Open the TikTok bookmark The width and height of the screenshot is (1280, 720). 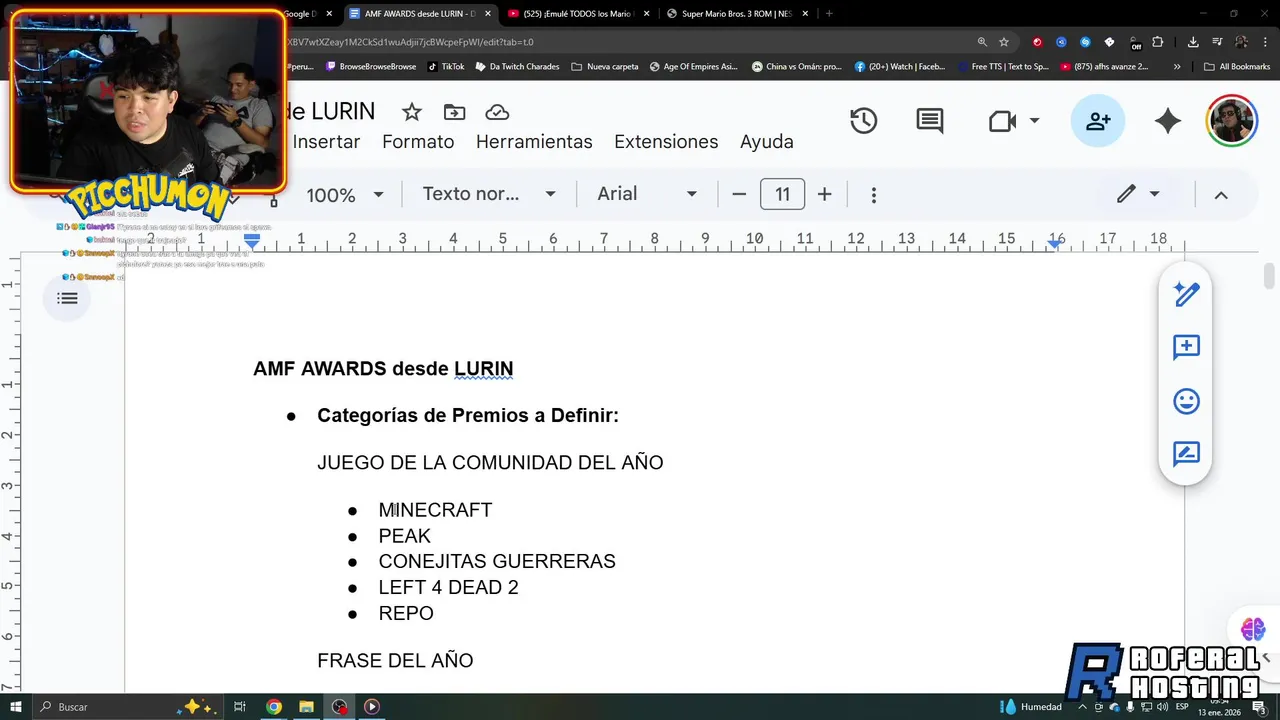coord(445,67)
